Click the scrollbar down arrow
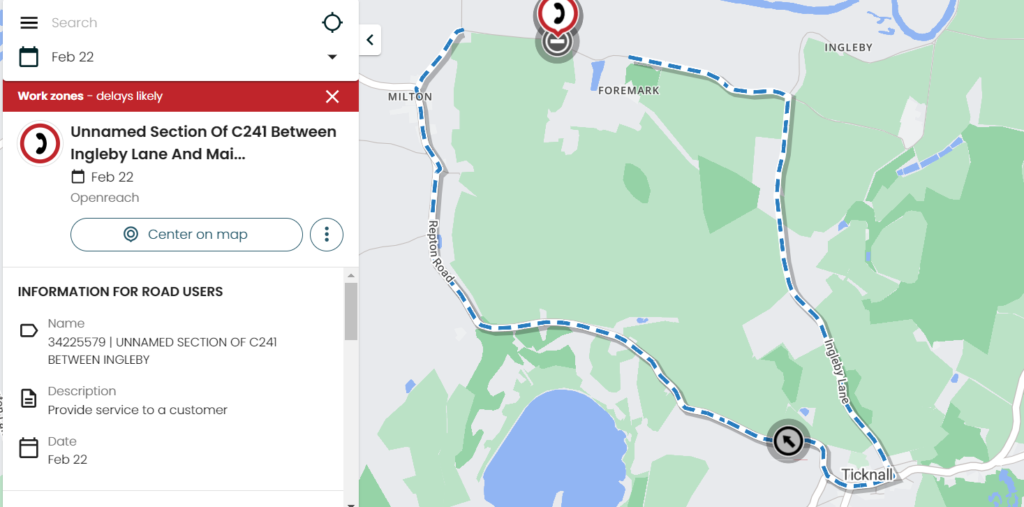 tap(351, 504)
